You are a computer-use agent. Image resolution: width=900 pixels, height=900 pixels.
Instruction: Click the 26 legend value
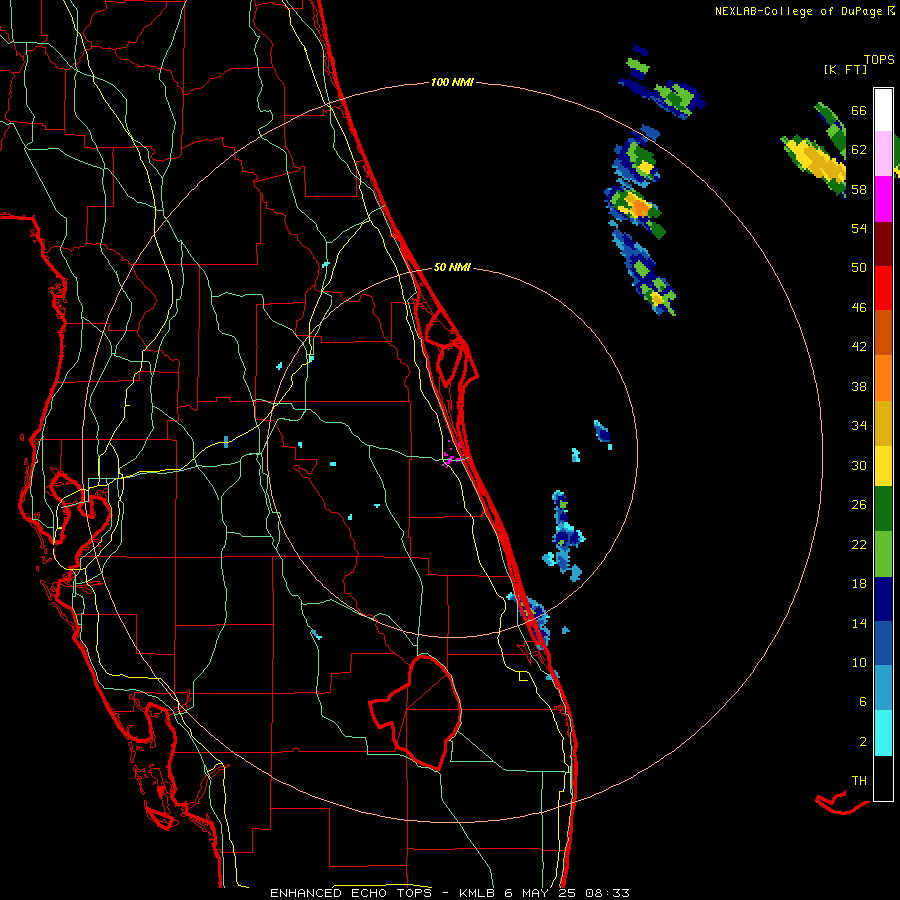pos(859,505)
